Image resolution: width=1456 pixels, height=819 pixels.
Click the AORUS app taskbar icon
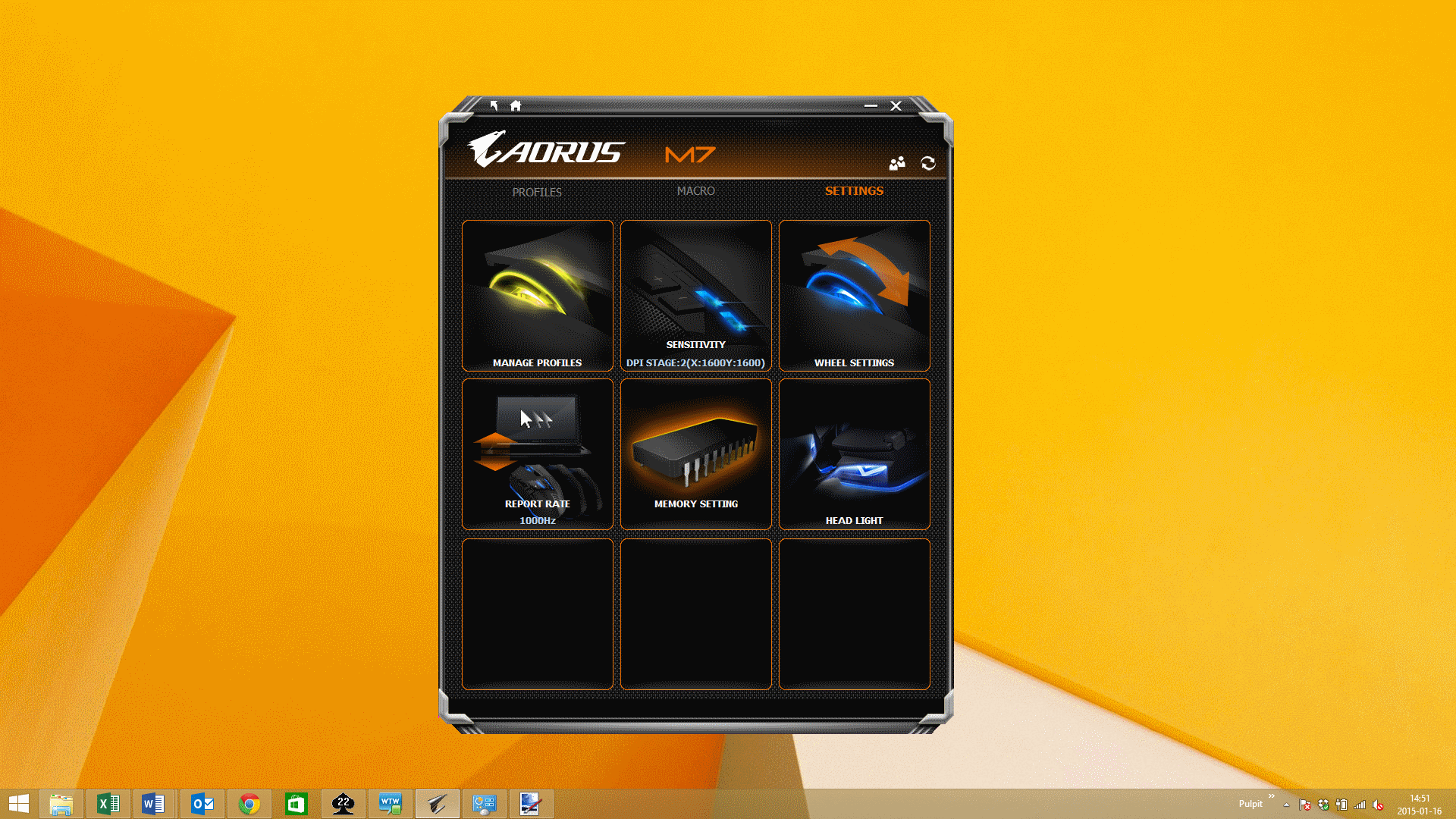click(437, 804)
